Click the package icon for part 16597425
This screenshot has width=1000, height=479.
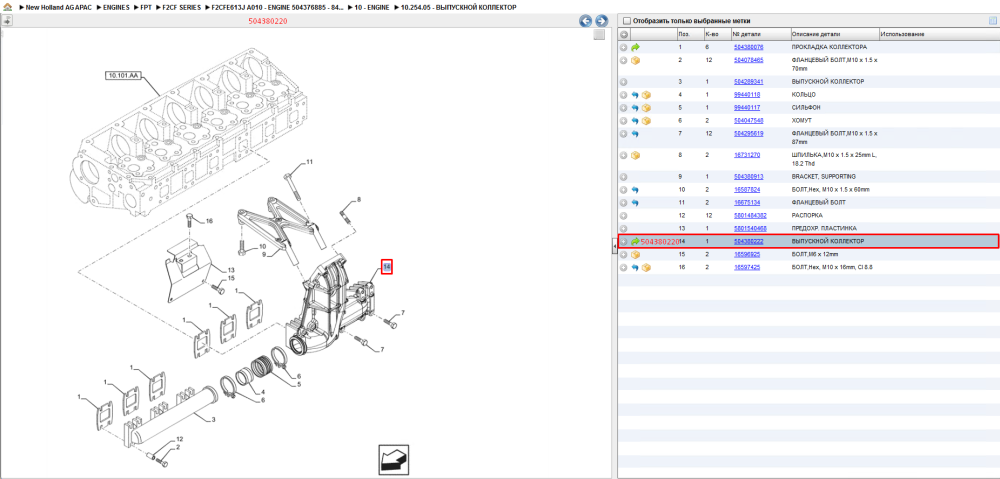646,267
